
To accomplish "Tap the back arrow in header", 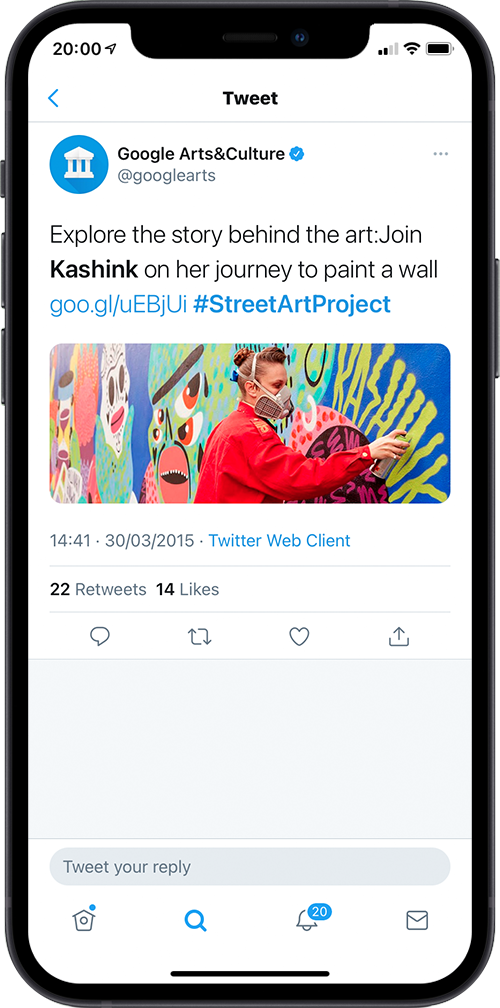I will point(53,98).
